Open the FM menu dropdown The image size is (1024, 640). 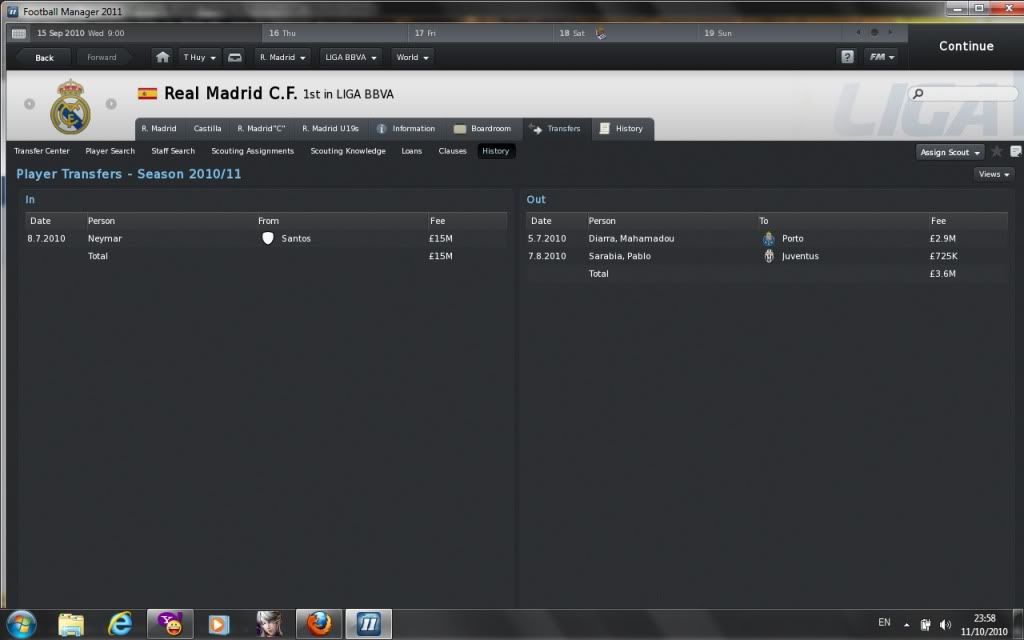click(881, 57)
